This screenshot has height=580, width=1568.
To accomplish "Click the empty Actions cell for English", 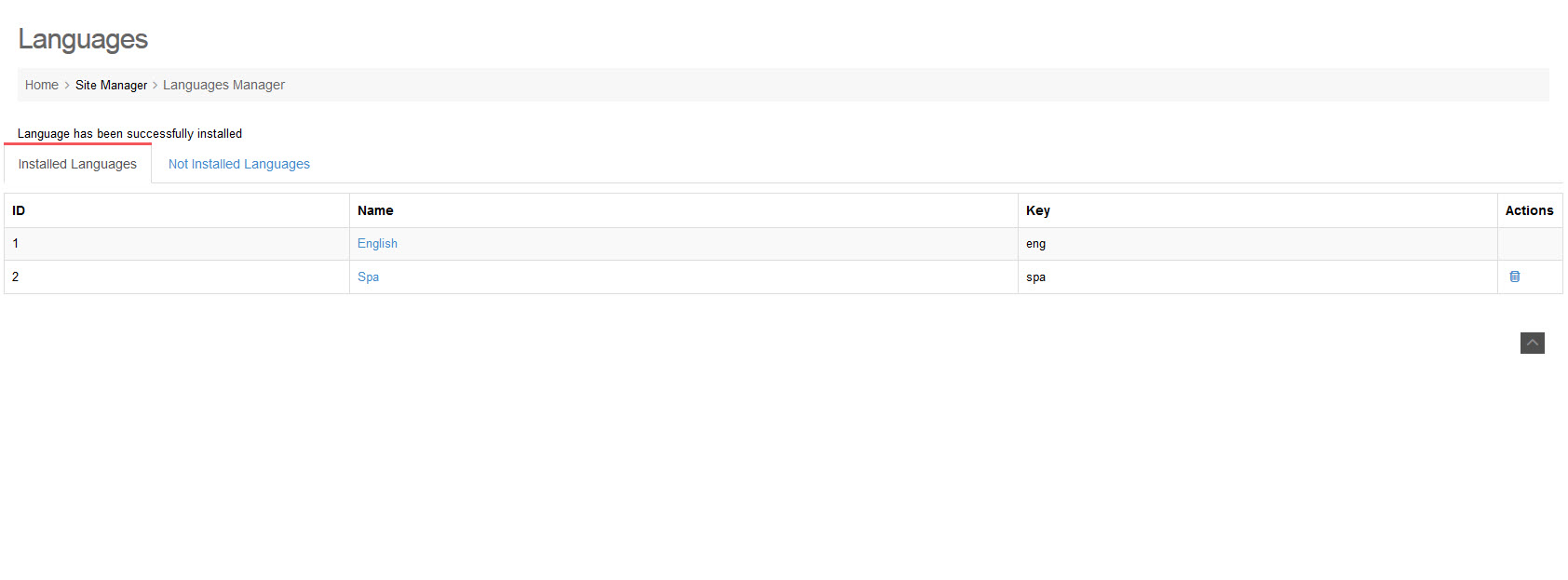I will pyautogui.click(x=1529, y=244).
